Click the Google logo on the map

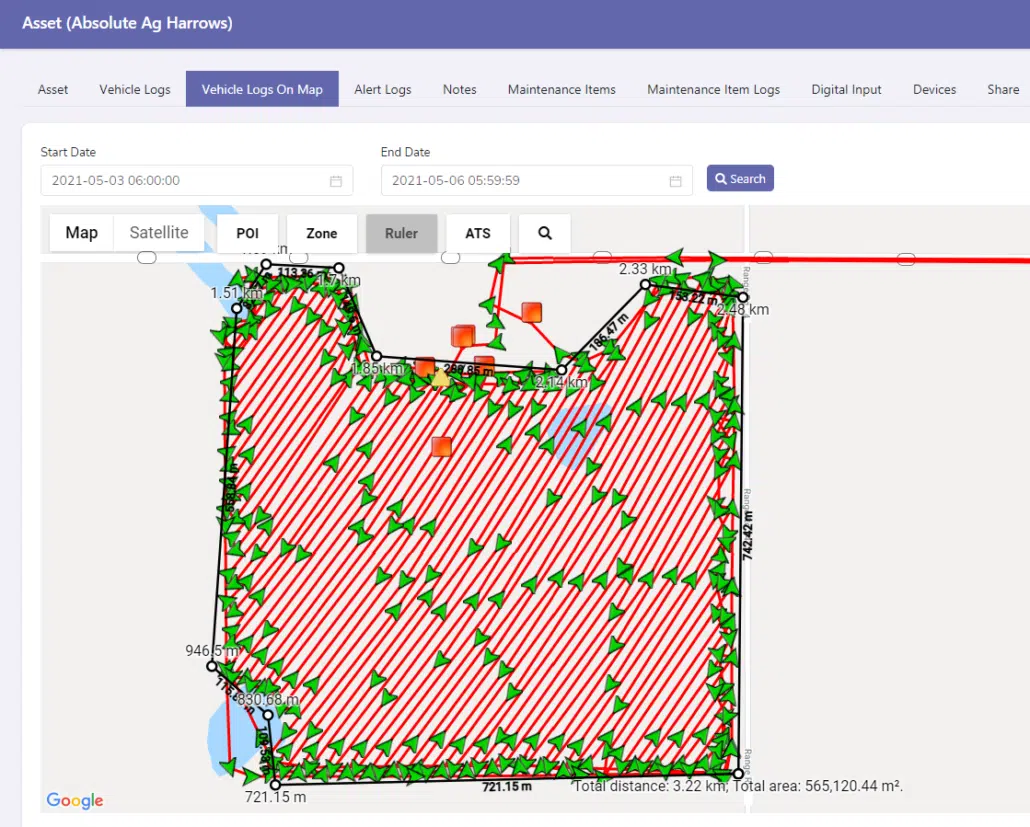click(x=75, y=800)
